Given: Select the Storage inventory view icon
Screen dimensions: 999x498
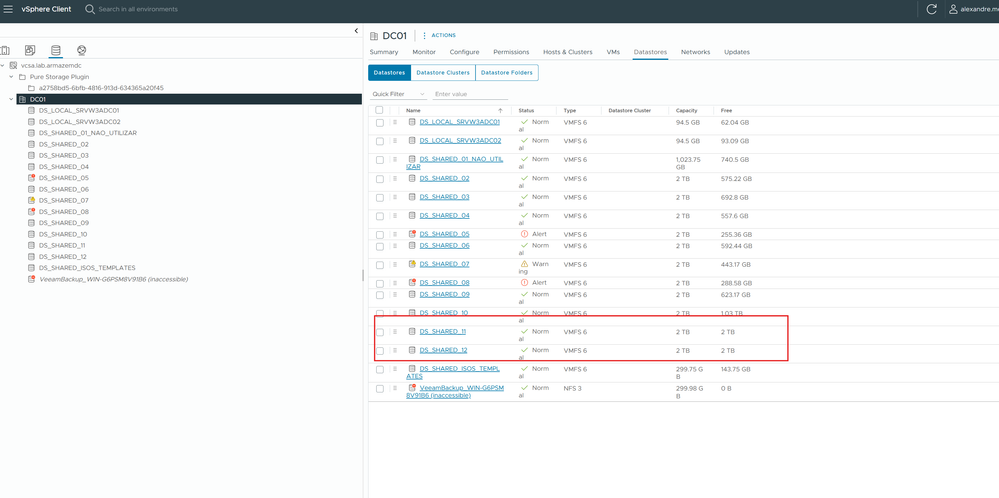Looking at the screenshot, I should pos(55,50).
